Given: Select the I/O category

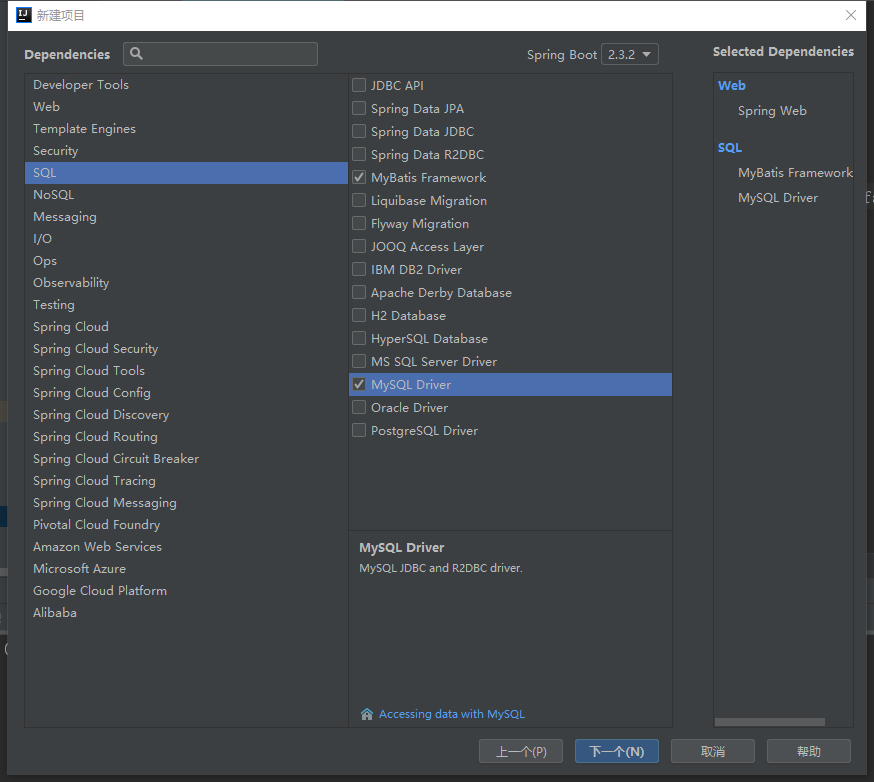Looking at the screenshot, I should click(186, 239).
